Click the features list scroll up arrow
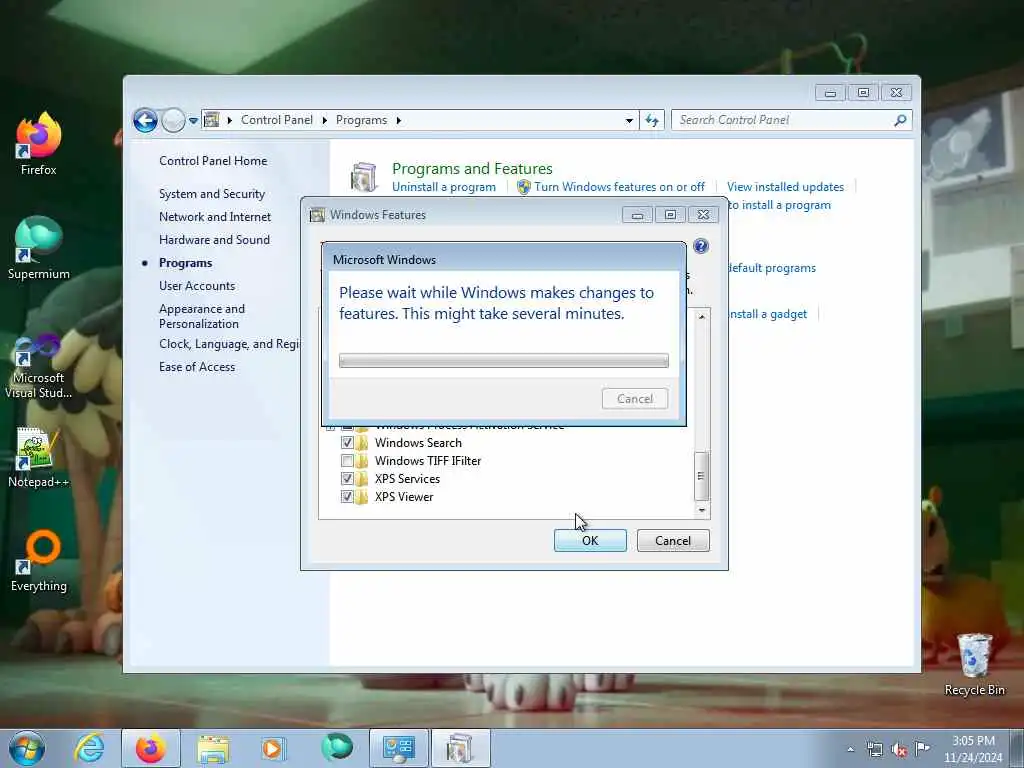Viewport: 1024px width, 768px height. click(701, 317)
